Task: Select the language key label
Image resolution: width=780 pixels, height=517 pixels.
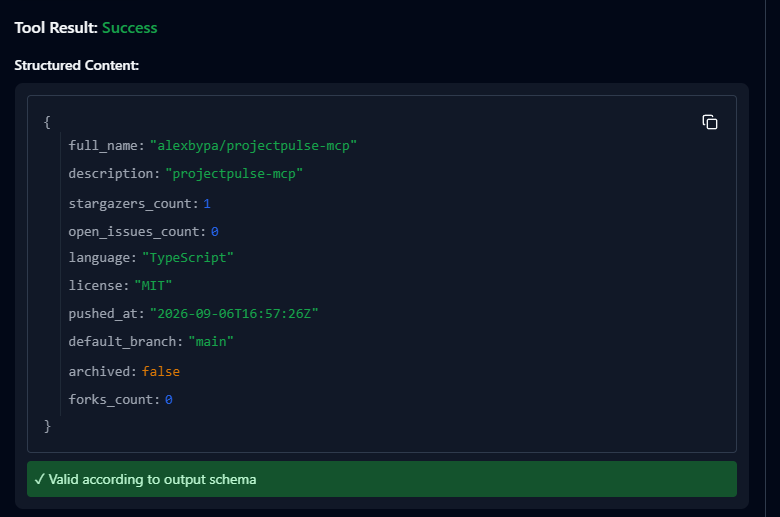Action: tap(102, 258)
